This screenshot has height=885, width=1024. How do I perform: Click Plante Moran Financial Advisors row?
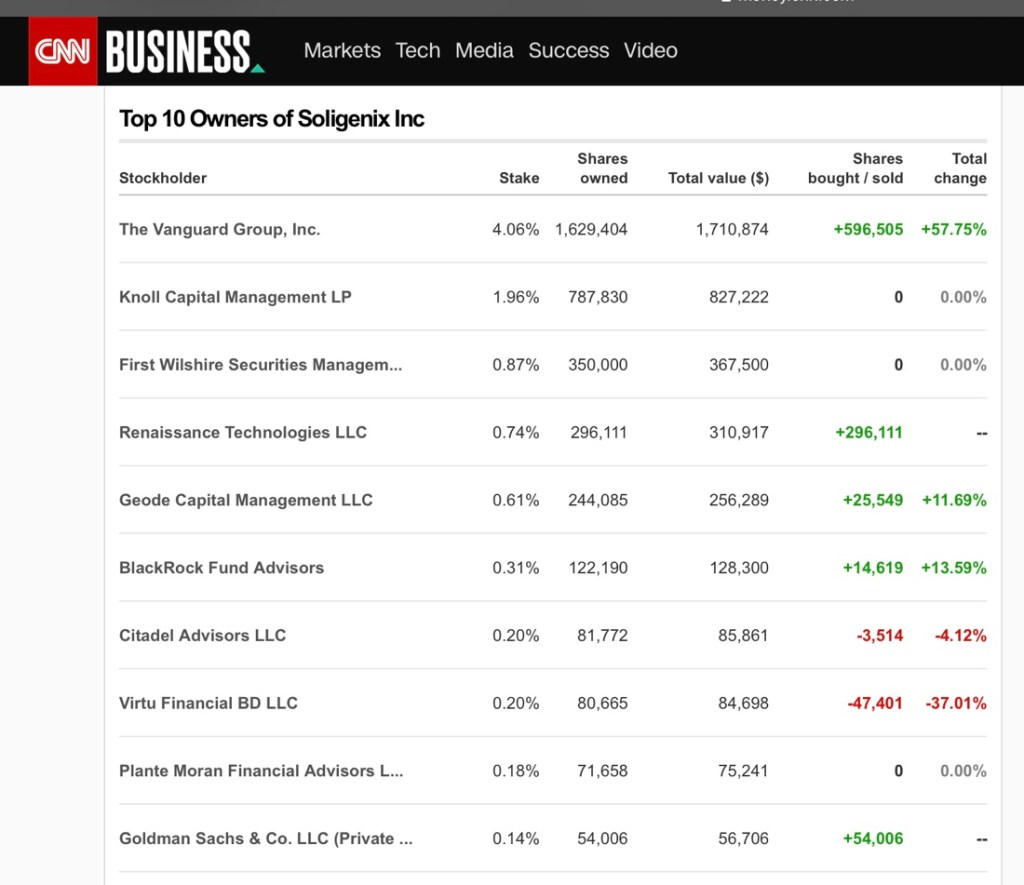[261, 771]
